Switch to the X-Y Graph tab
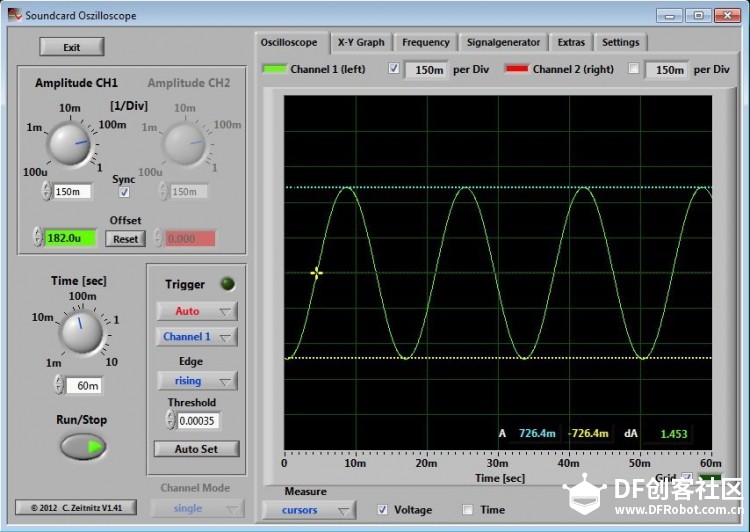Viewport: 750px width, 532px height. (x=361, y=43)
